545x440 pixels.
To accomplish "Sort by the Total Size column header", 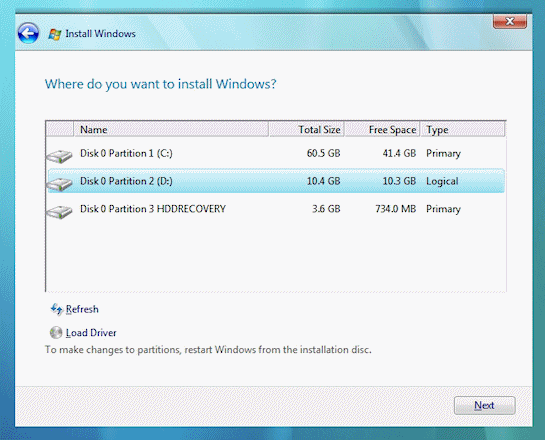I will (x=307, y=130).
